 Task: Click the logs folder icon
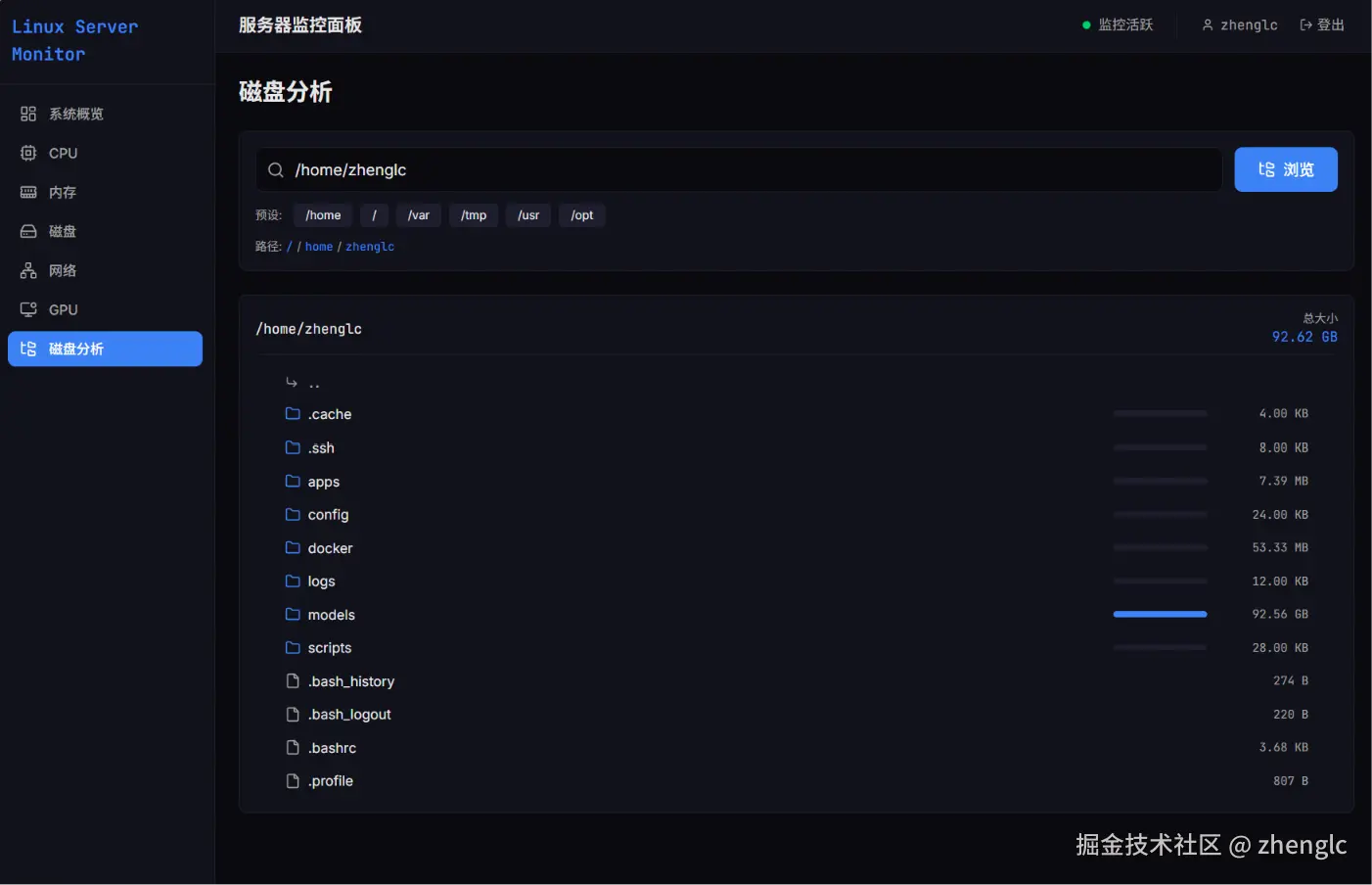[293, 581]
